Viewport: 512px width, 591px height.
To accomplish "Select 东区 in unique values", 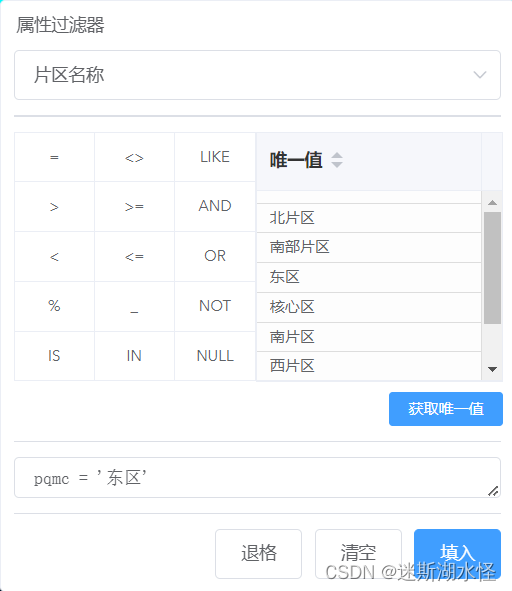I will 369,277.
